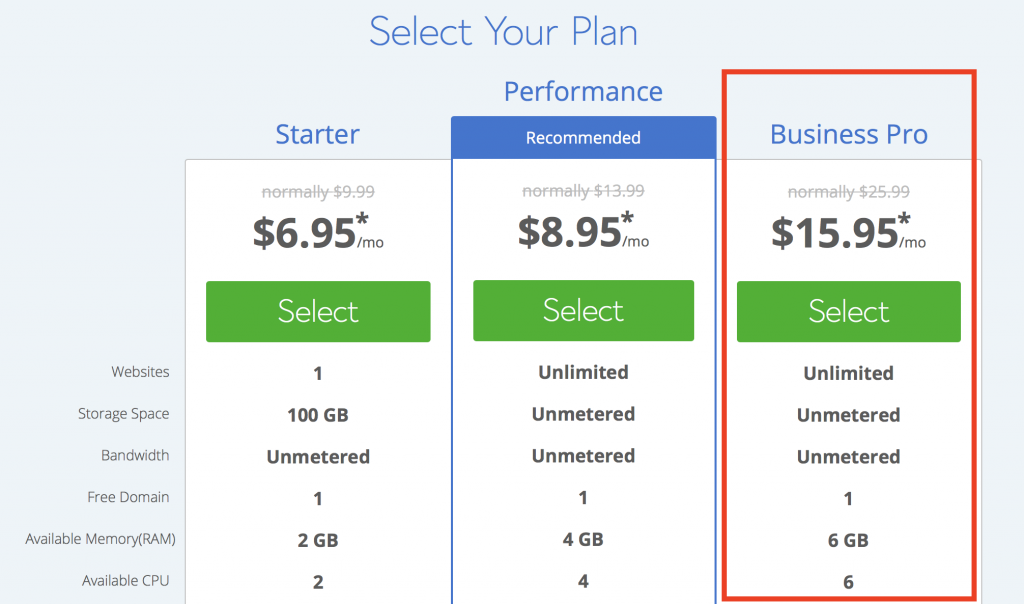Click the Recommended banner

pos(583,138)
